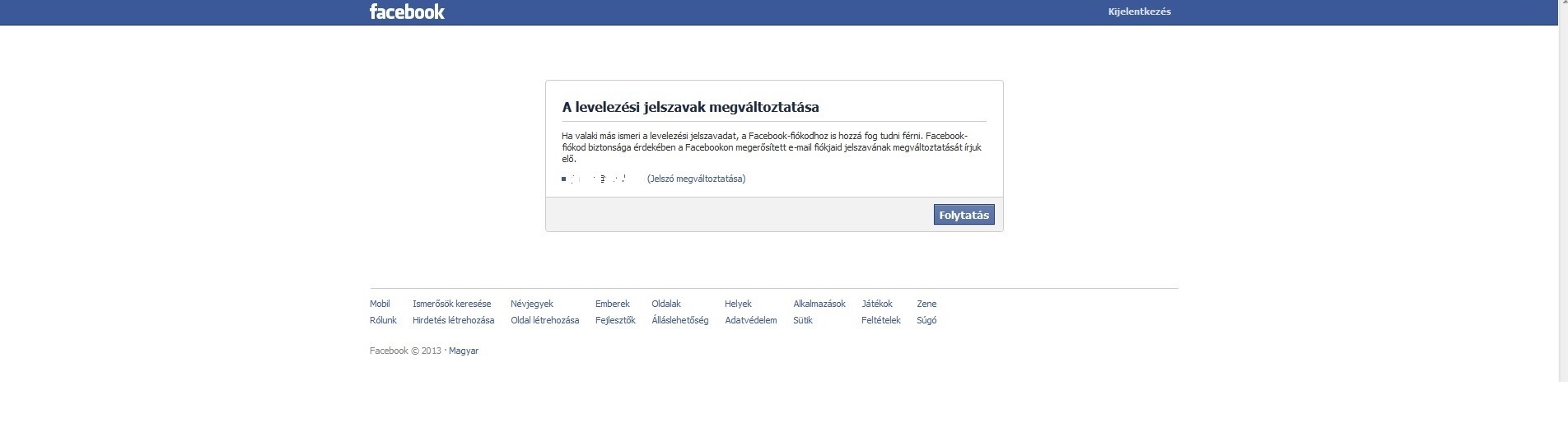Change language via Magyar link
Image resolution: width=1568 pixels, height=437 pixels.
pyautogui.click(x=464, y=351)
